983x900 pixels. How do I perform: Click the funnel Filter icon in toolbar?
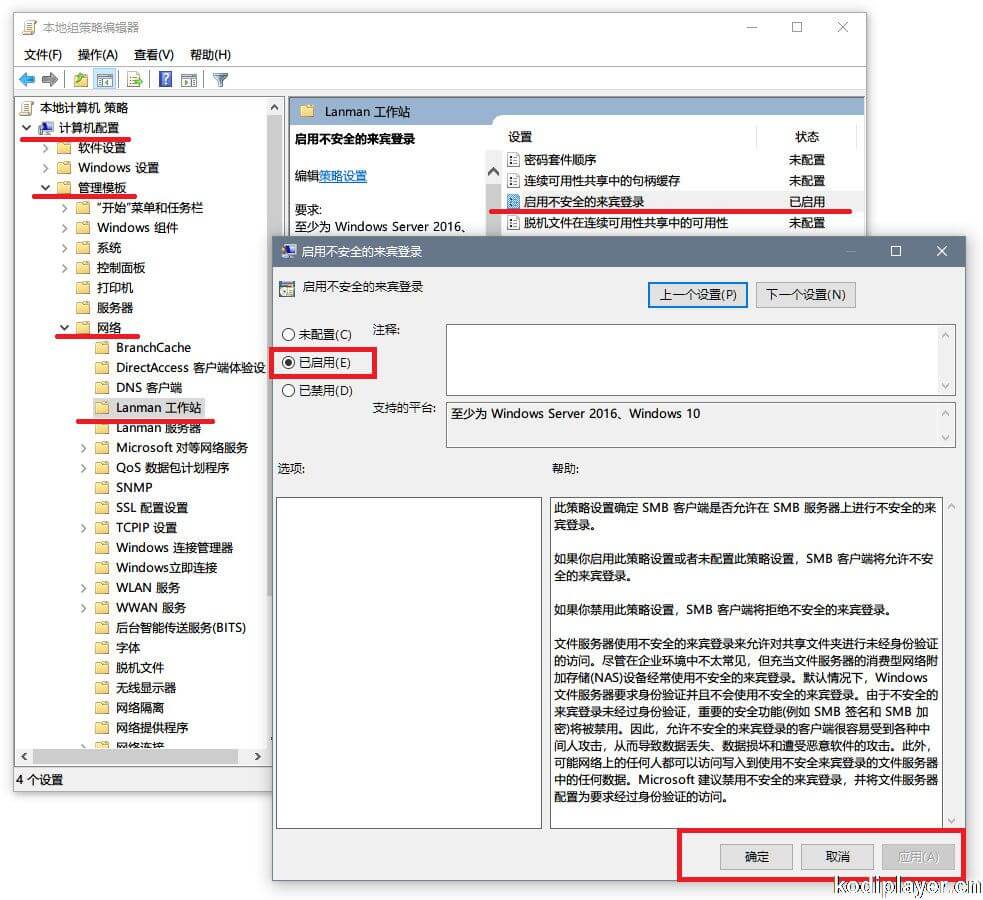click(221, 80)
